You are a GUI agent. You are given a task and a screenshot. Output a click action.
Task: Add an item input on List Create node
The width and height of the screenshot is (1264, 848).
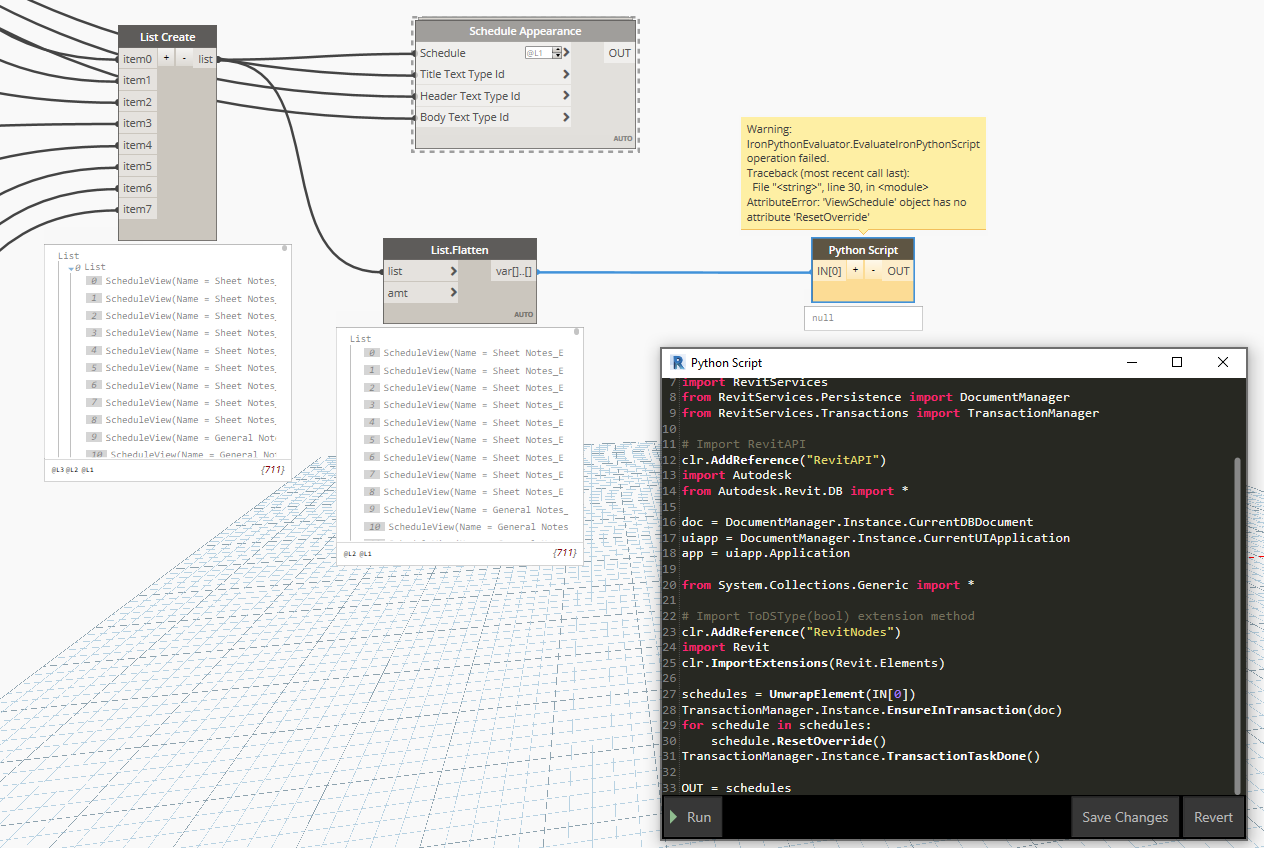[x=166, y=59]
